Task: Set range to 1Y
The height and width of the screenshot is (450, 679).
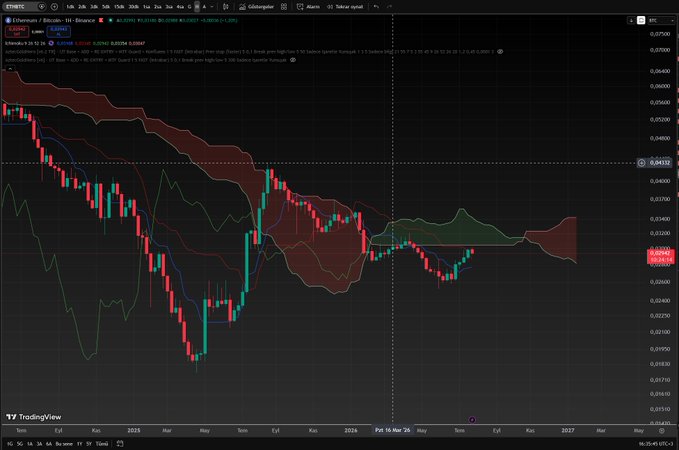Action: point(79,444)
